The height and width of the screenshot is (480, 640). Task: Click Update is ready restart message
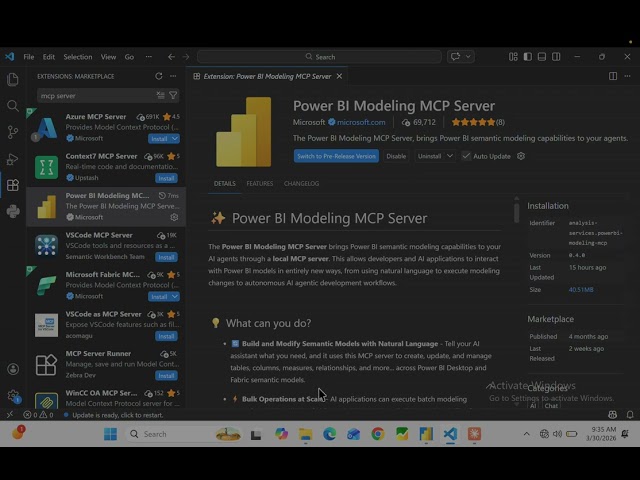(x=118, y=415)
